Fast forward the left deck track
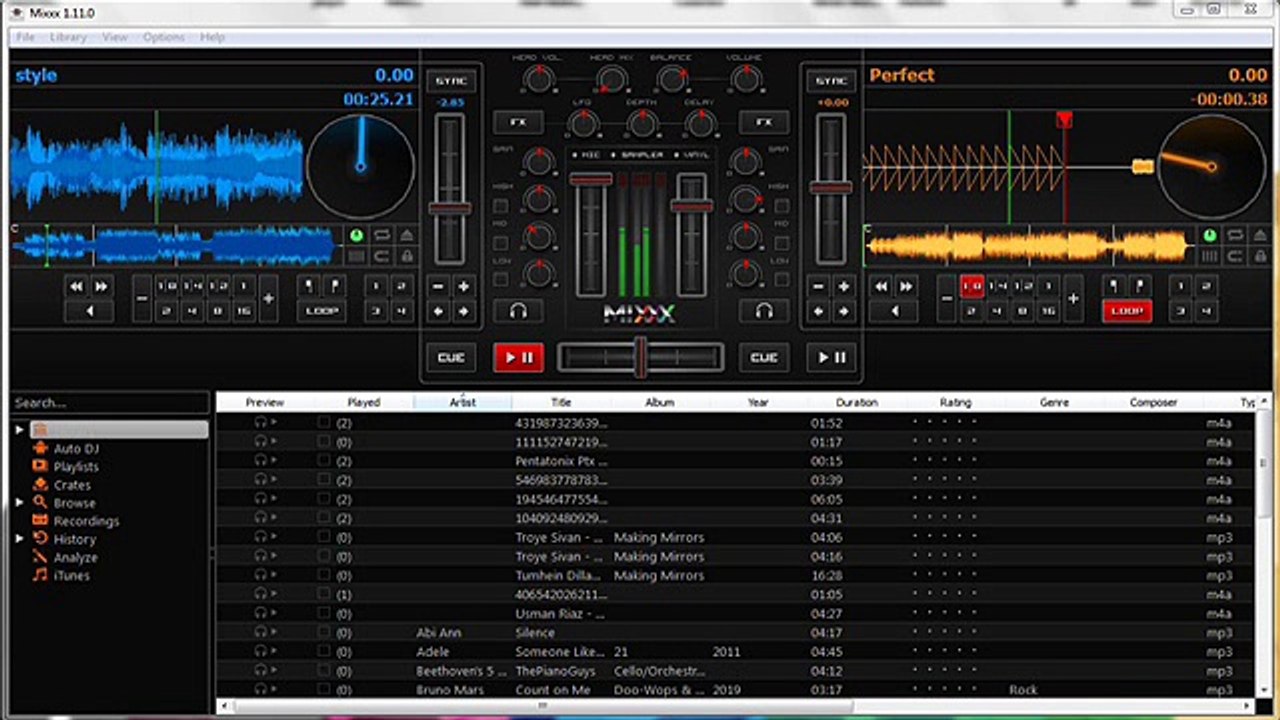 101,286
